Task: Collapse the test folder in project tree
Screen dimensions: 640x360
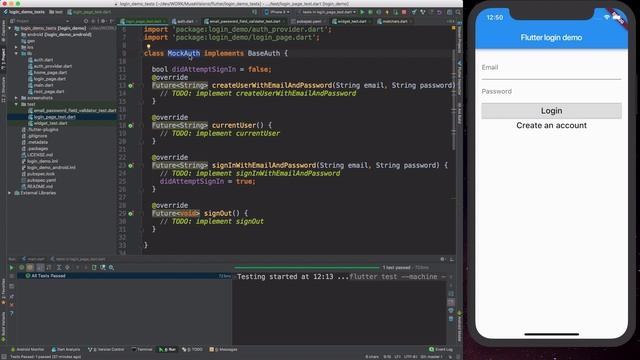Action: (x=16, y=104)
